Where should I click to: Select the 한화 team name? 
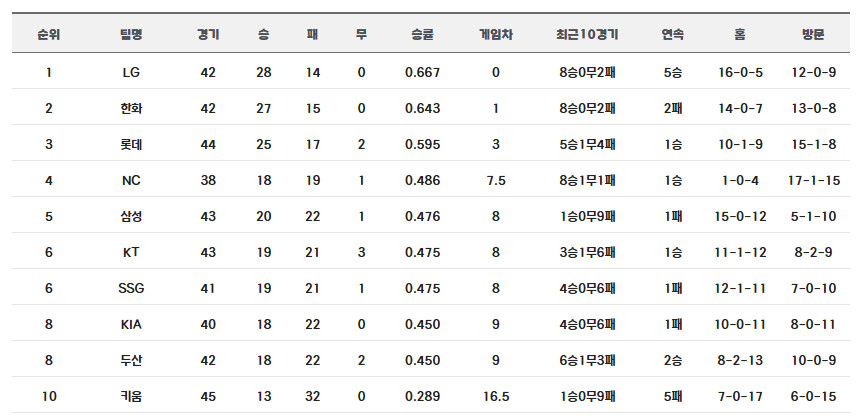[131, 108]
